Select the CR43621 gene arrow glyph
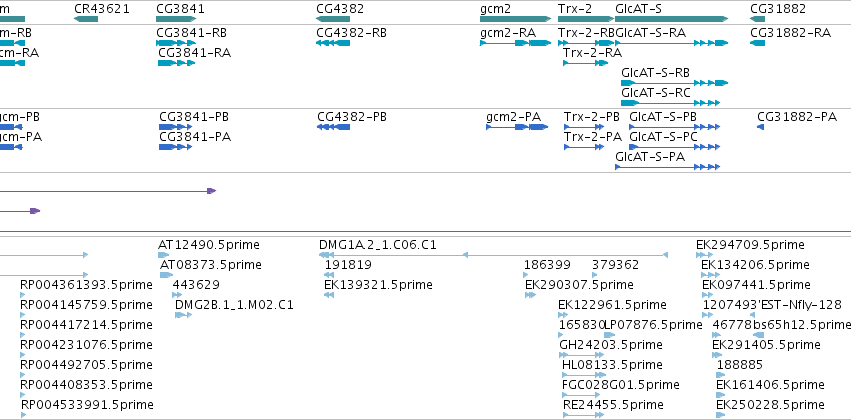 86,19
